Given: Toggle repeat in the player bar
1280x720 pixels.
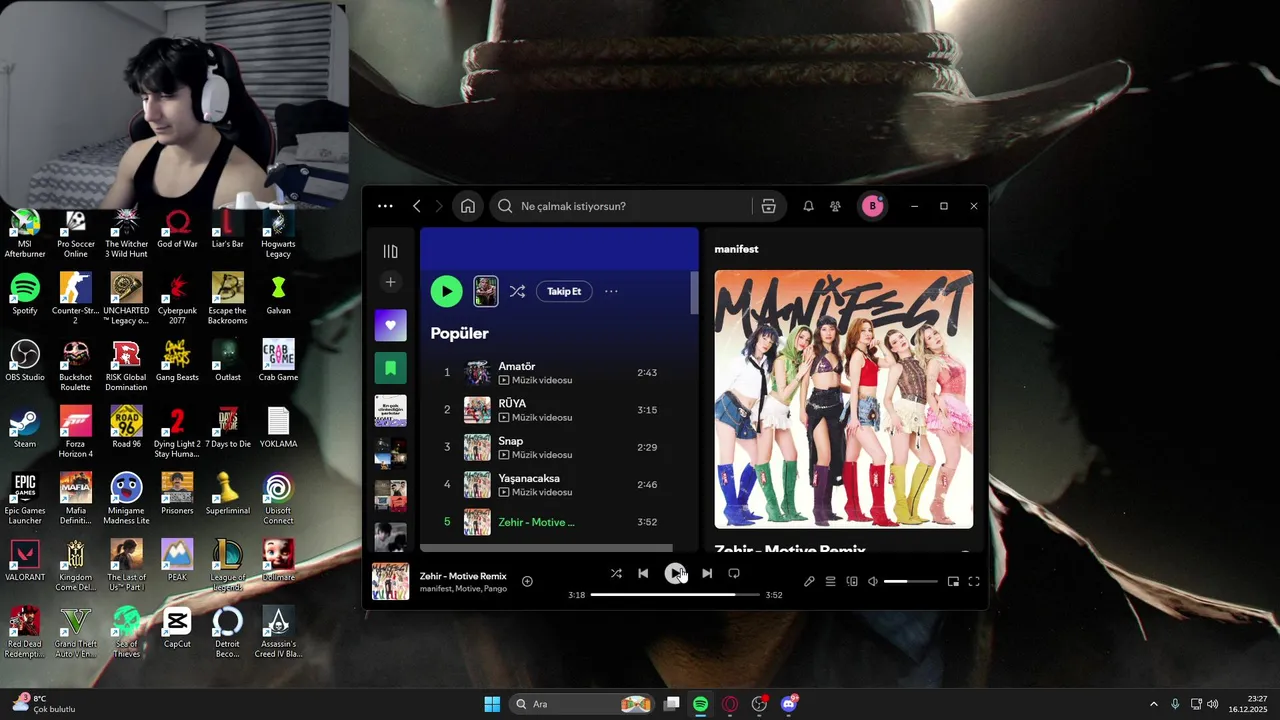Looking at the screenshot, I should coord(734,573).
